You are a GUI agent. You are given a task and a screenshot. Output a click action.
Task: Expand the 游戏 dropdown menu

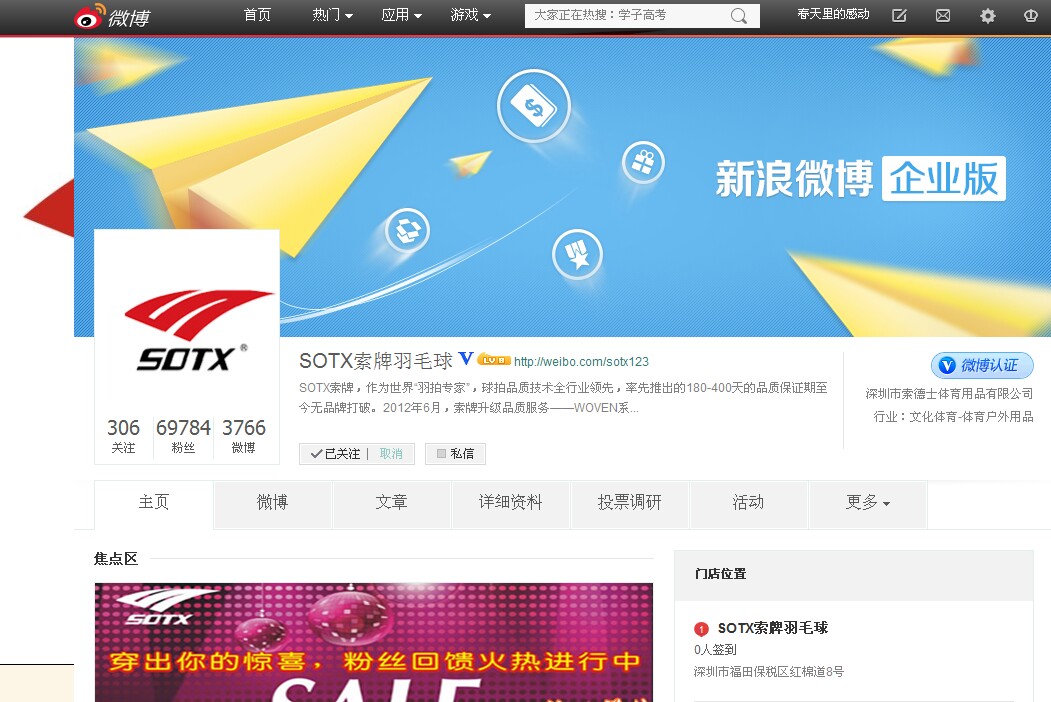pyautogui.click(x=471, y=15)
